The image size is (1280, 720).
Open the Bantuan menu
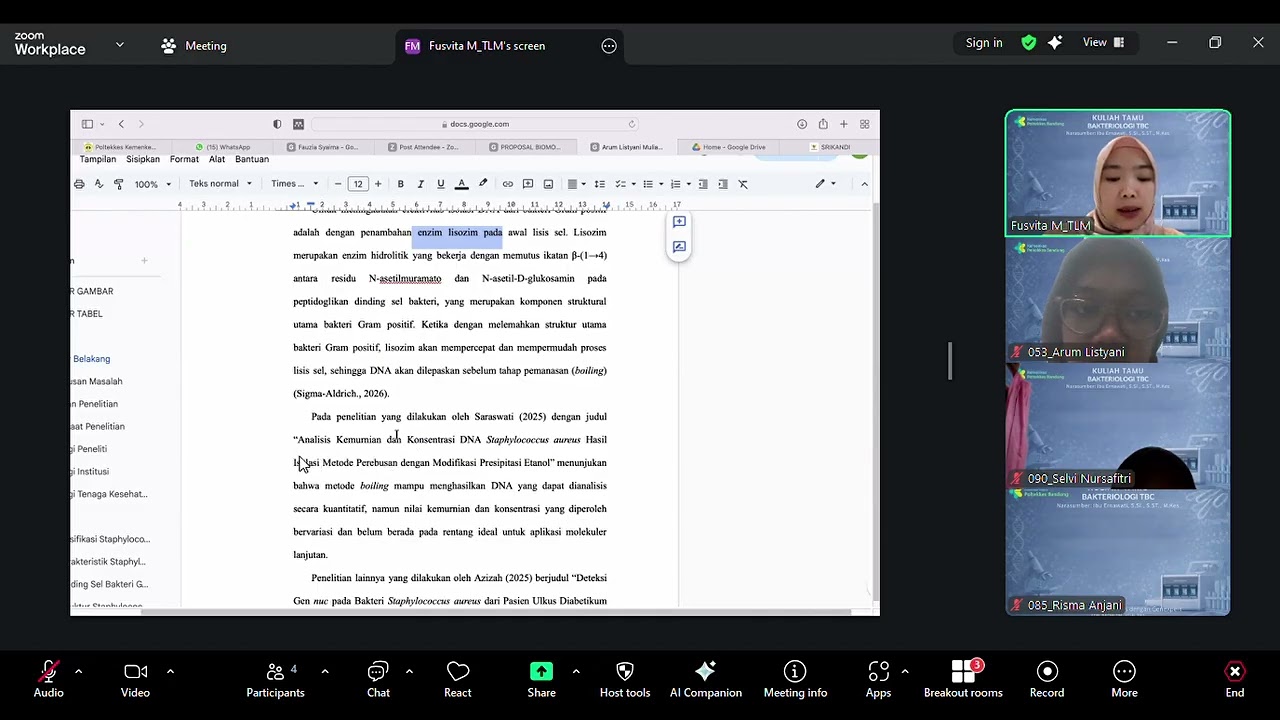252,159
